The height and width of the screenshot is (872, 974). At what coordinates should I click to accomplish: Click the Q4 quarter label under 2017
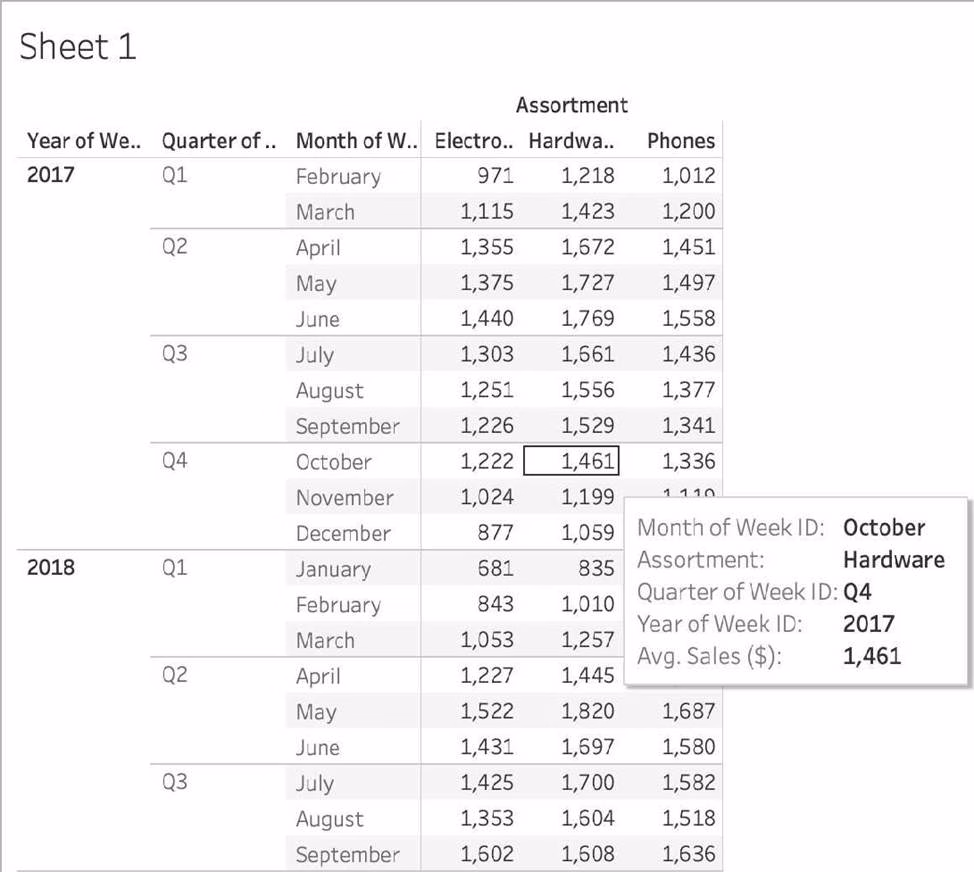(174, 461)
